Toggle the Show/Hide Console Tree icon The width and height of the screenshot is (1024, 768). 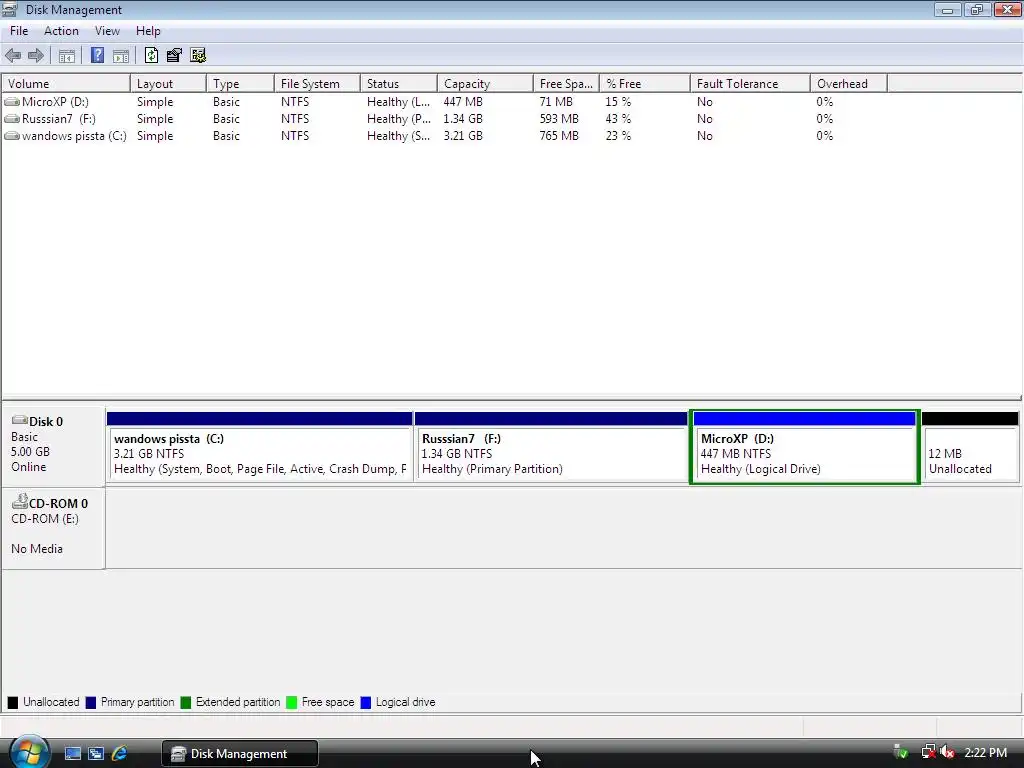[67, 56]
